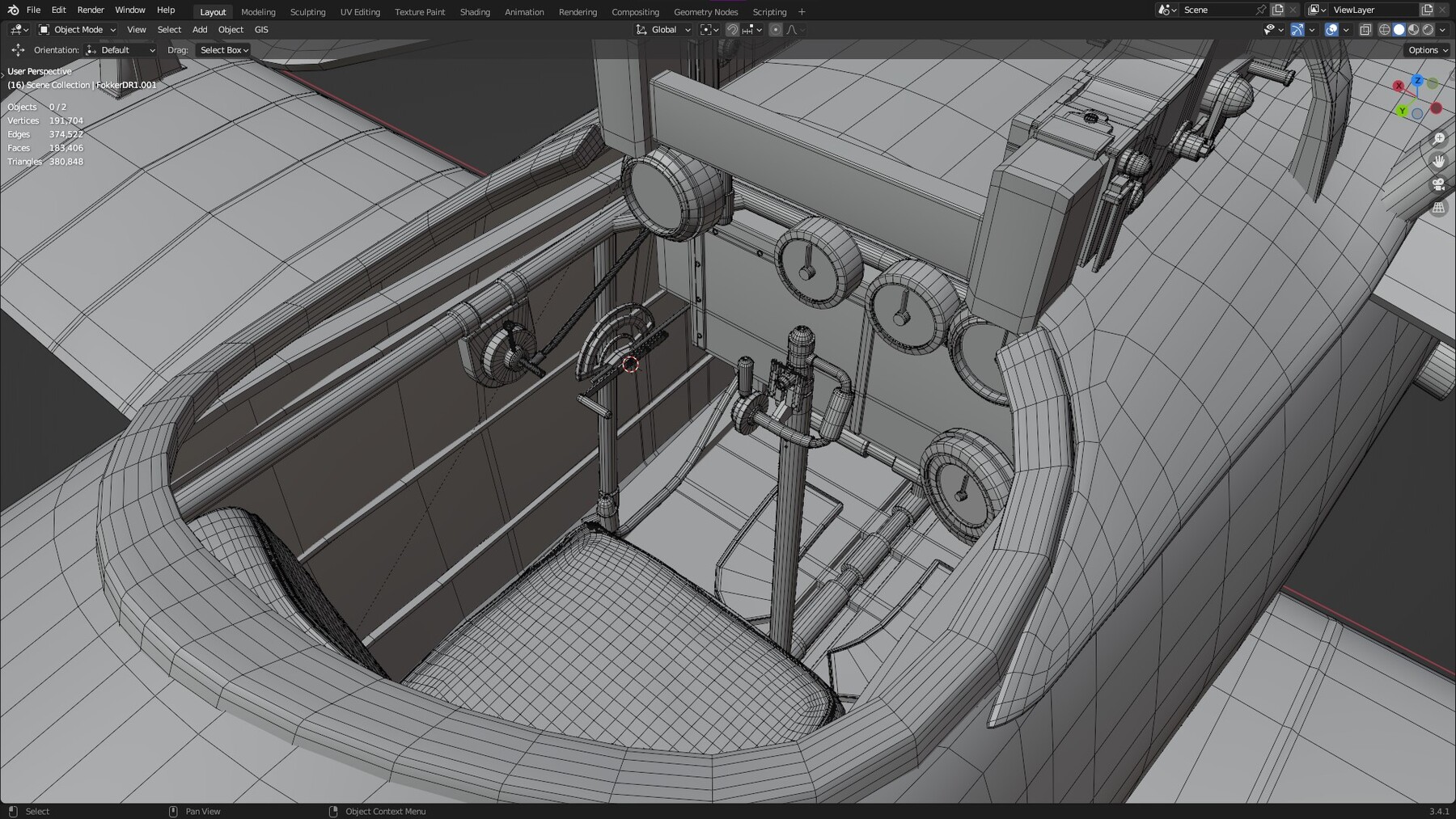Open the Render menu

pyautogui.click(x=91, y=11)
